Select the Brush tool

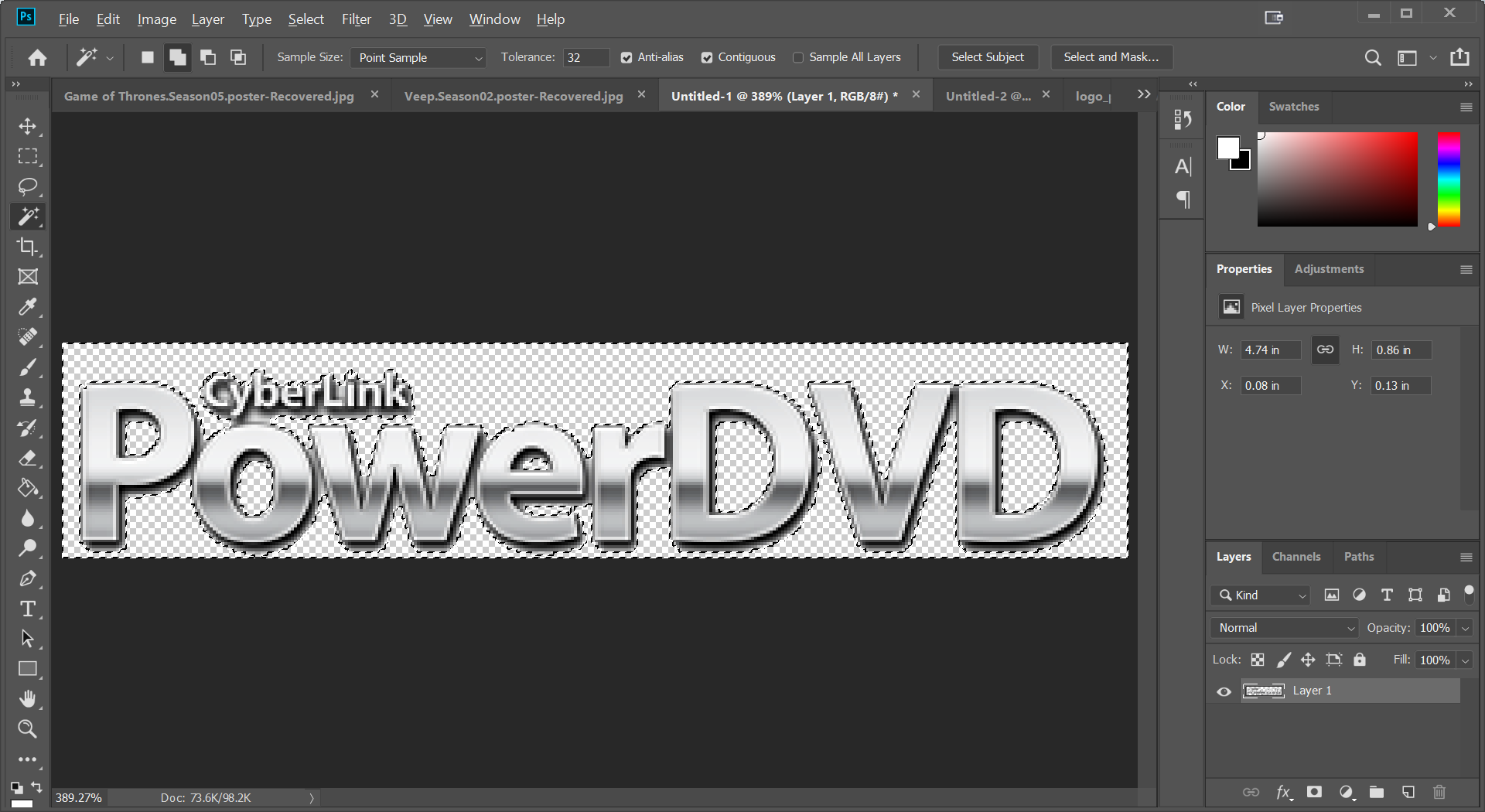[28, 367]
